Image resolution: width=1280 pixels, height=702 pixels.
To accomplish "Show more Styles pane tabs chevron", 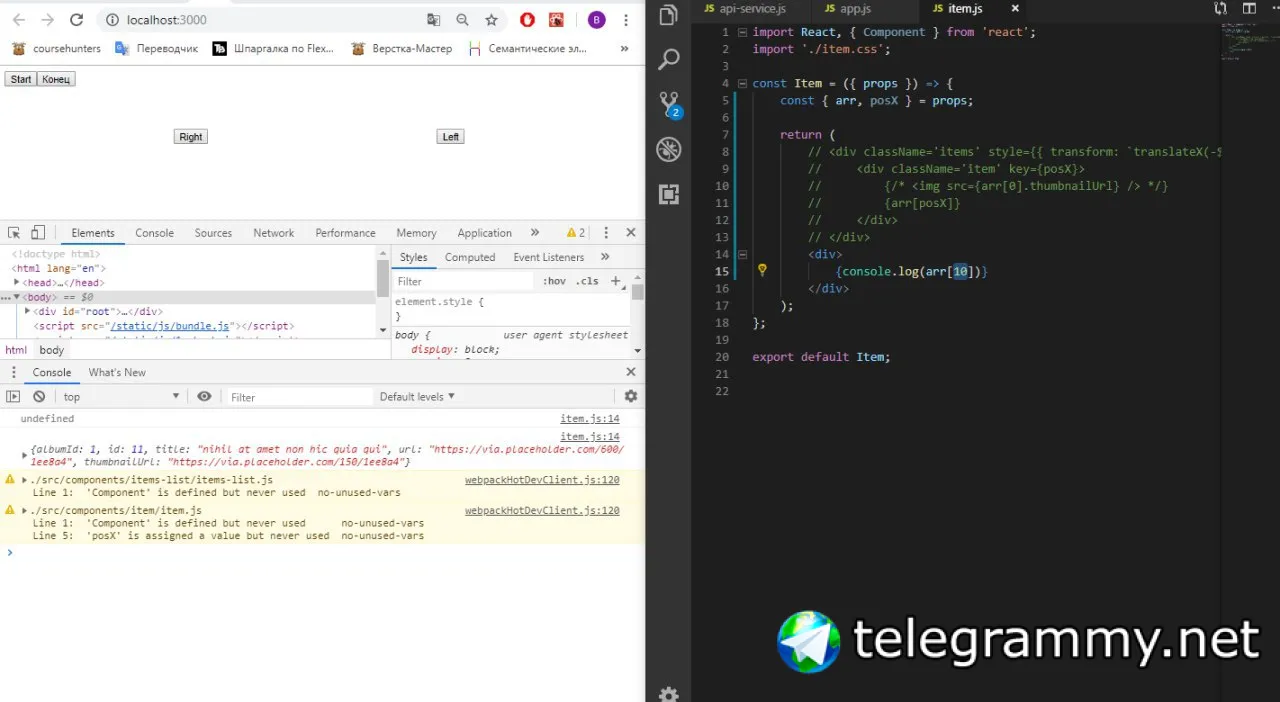I will click(605, 257).
